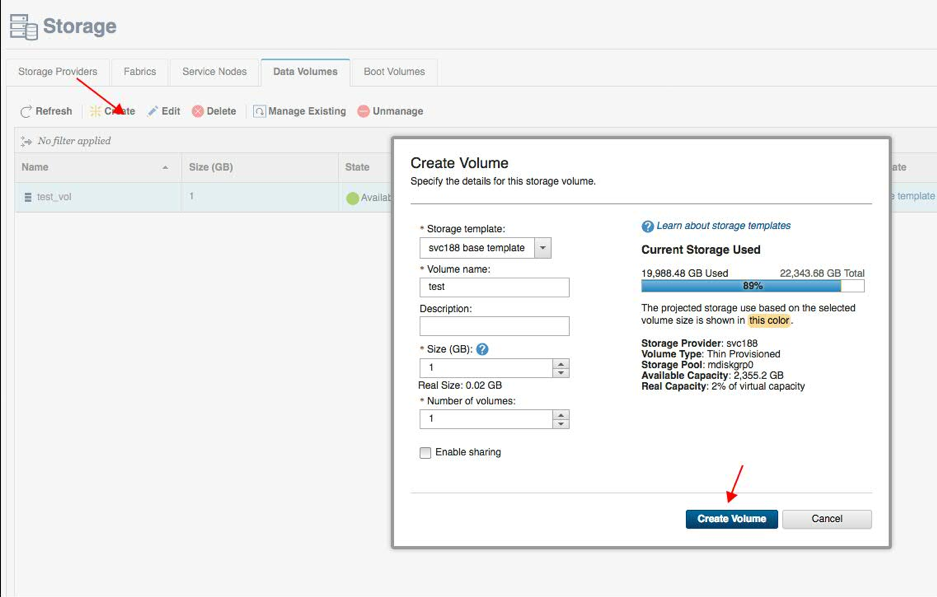Screen dimensions: 937x597
Task: Click the Edit pencil icon
Action: 153,111
